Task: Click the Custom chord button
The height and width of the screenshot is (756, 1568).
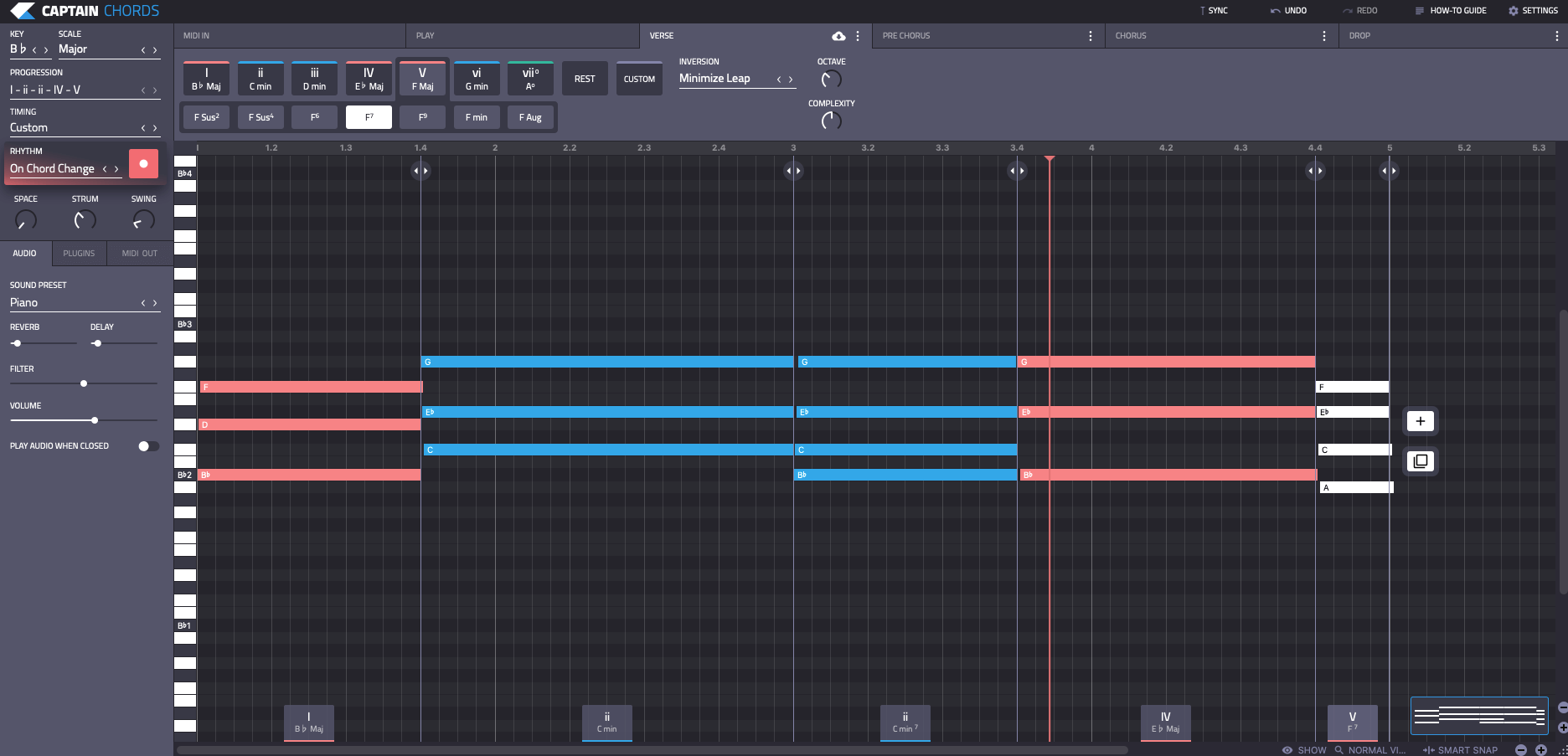Action: tap(639, 79)
